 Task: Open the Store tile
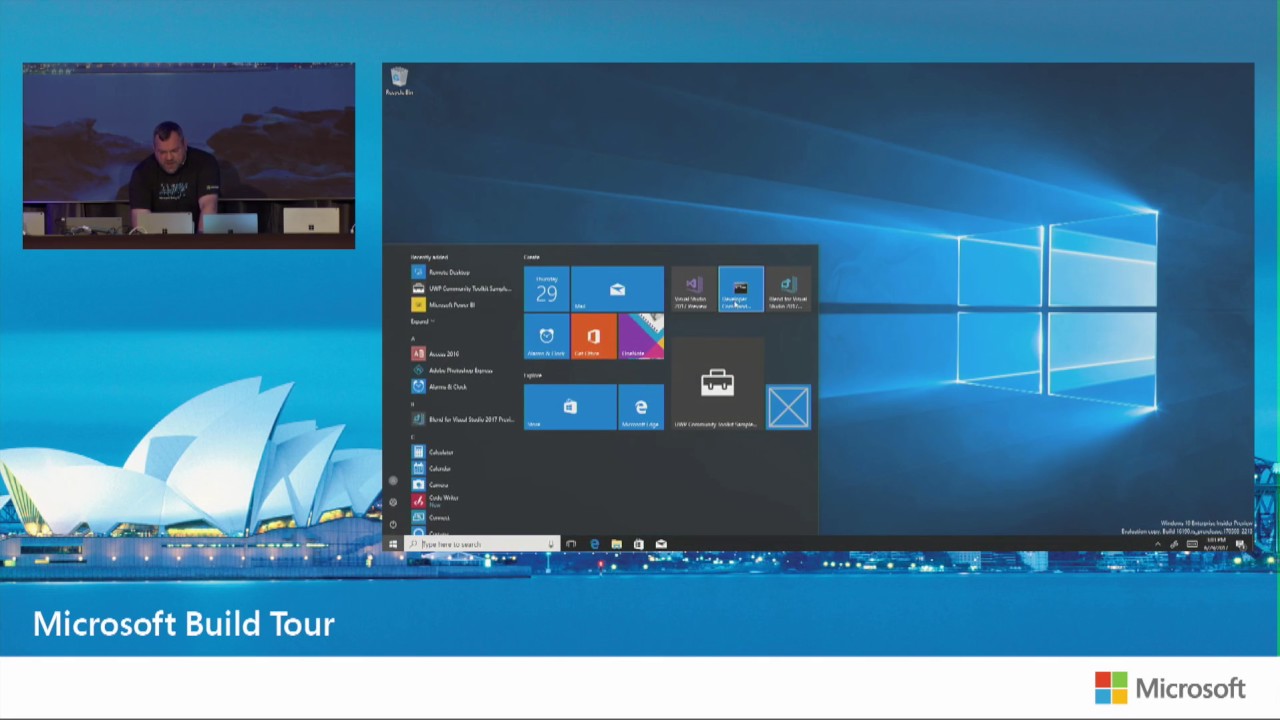pos(570,407)
